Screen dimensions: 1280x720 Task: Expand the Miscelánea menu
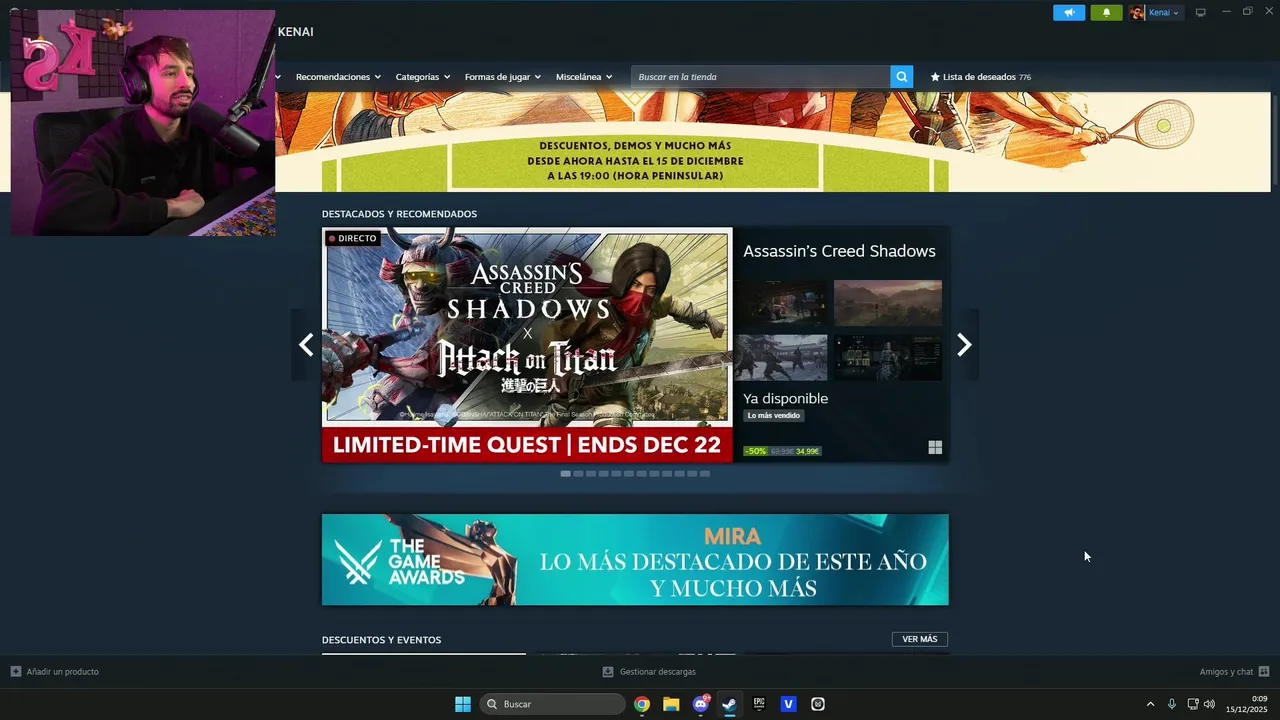click(x=584, y=77)
